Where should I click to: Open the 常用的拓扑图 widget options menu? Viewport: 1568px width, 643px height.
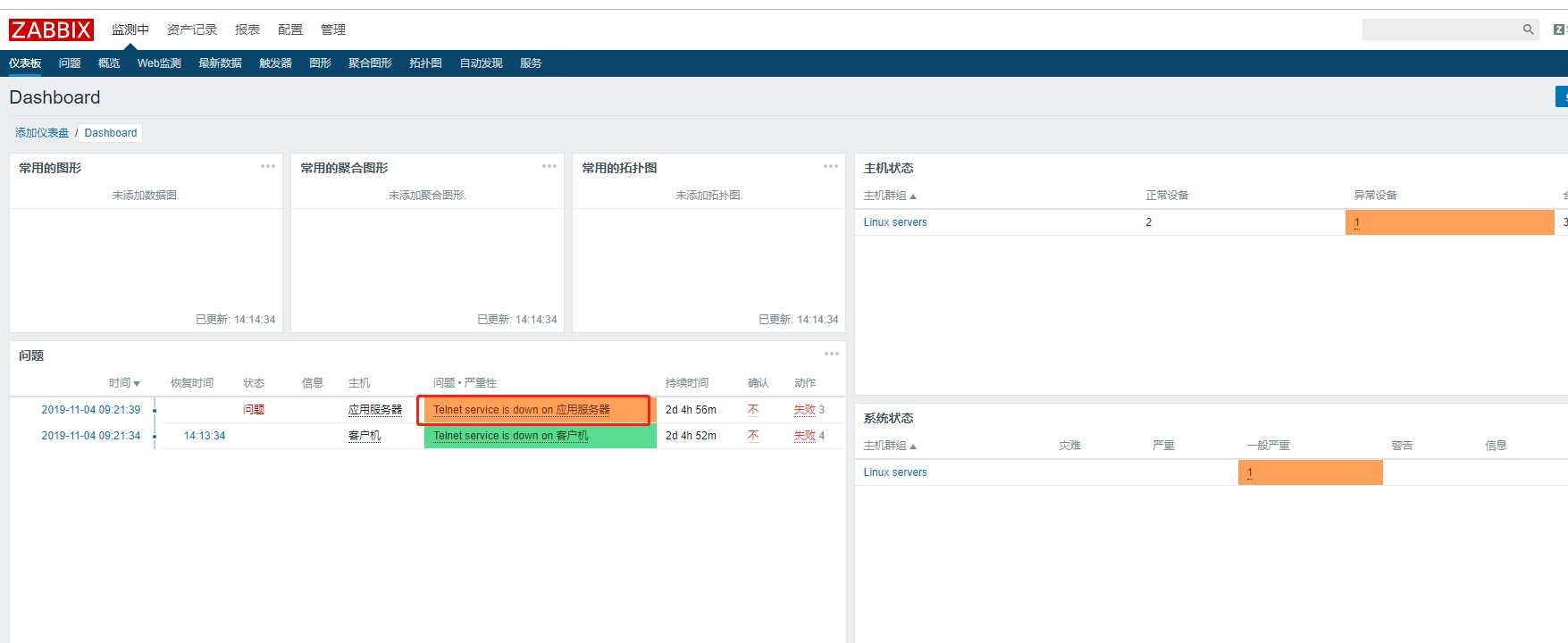point(831,166)
